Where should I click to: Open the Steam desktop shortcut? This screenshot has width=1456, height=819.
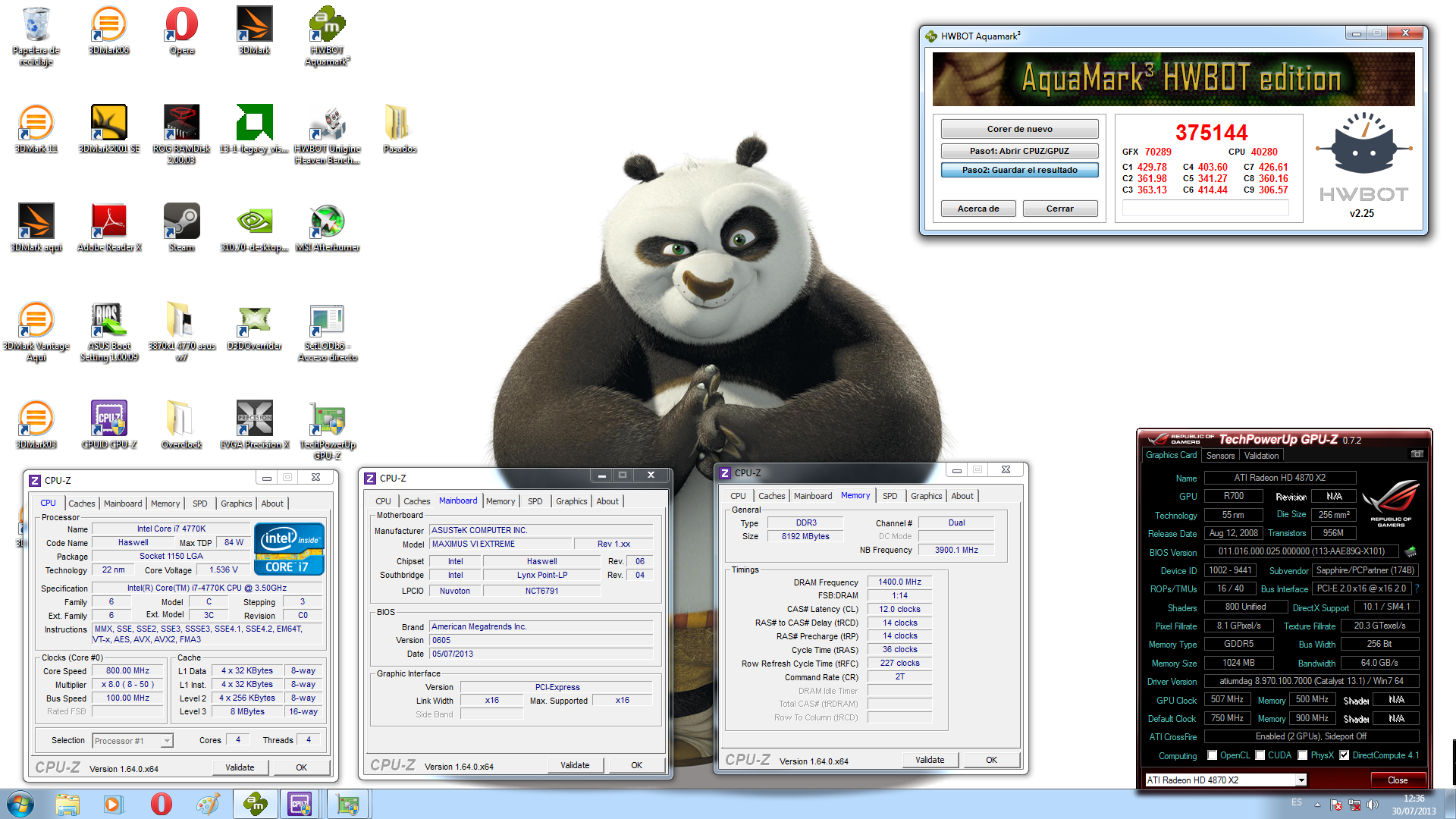coord(181,228)
